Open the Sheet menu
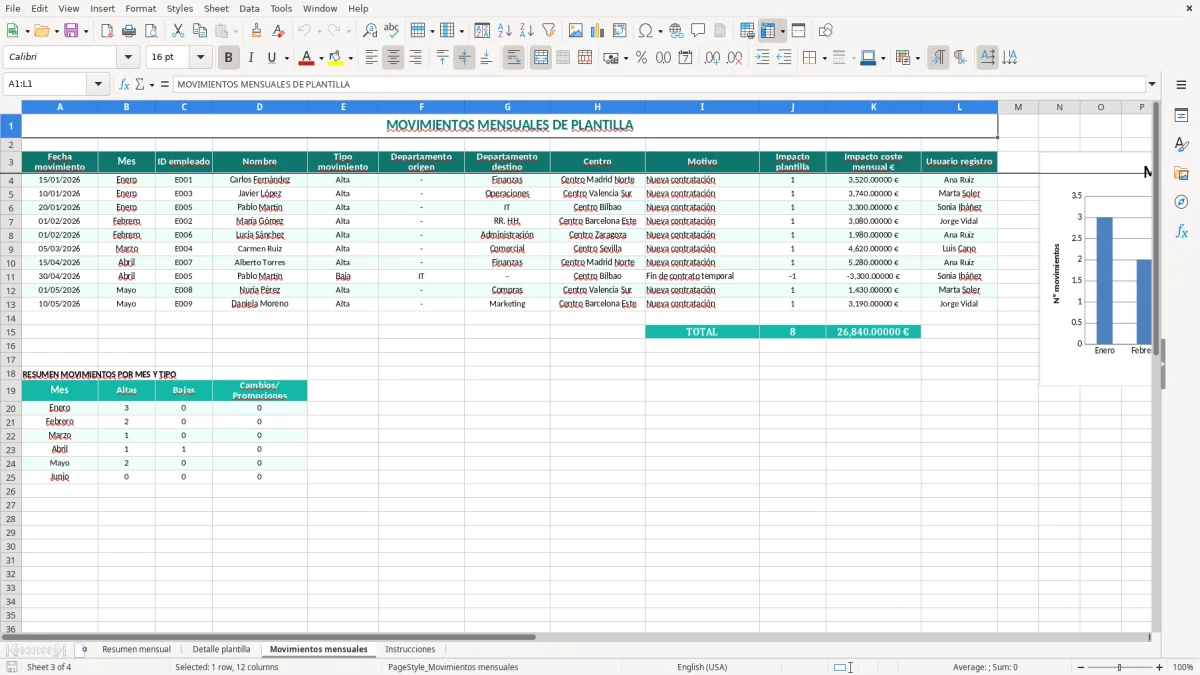The image size is (1200, 675). coord(216,8)
